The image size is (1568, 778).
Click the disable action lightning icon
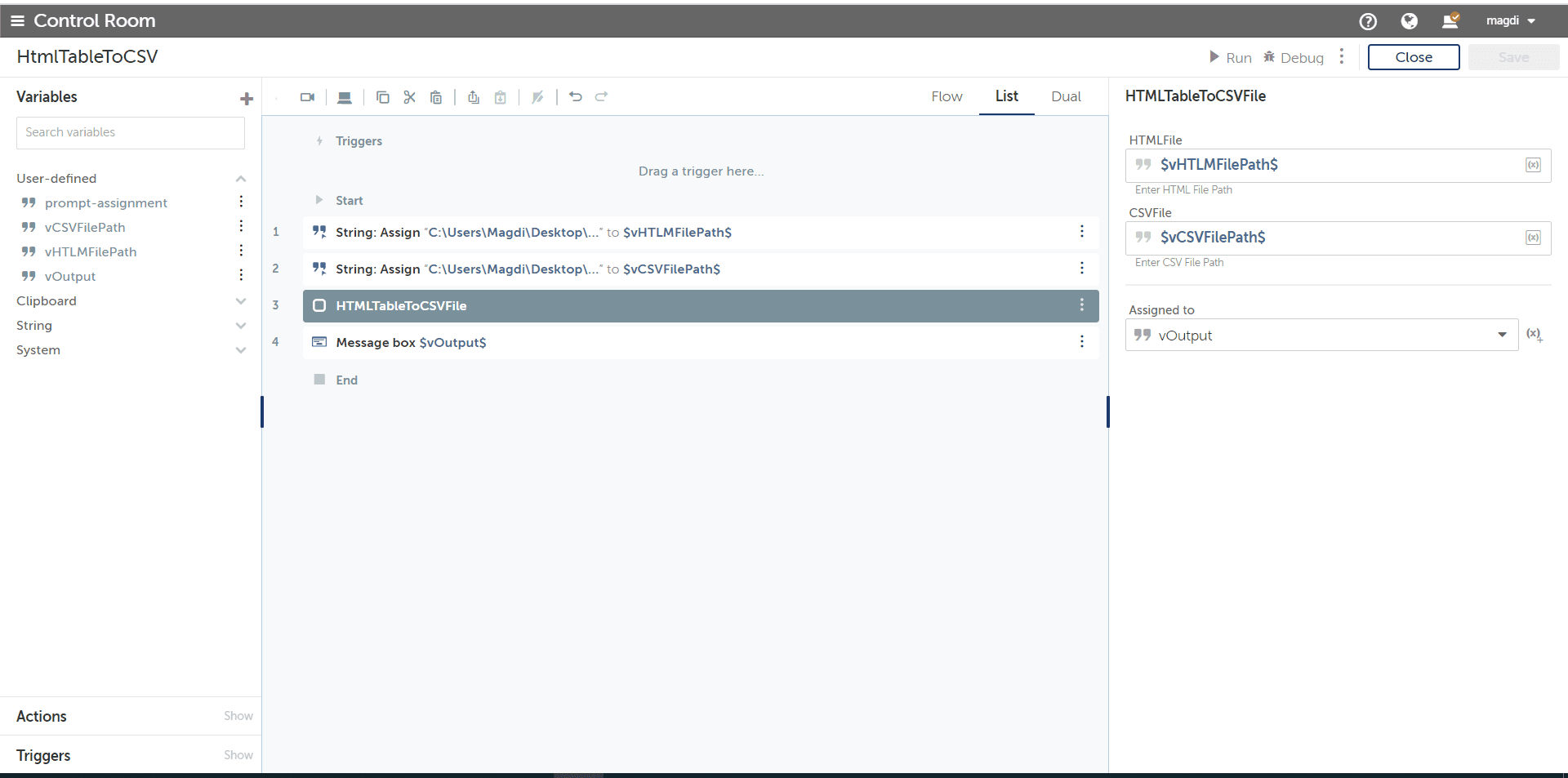[x=537, y=97]
